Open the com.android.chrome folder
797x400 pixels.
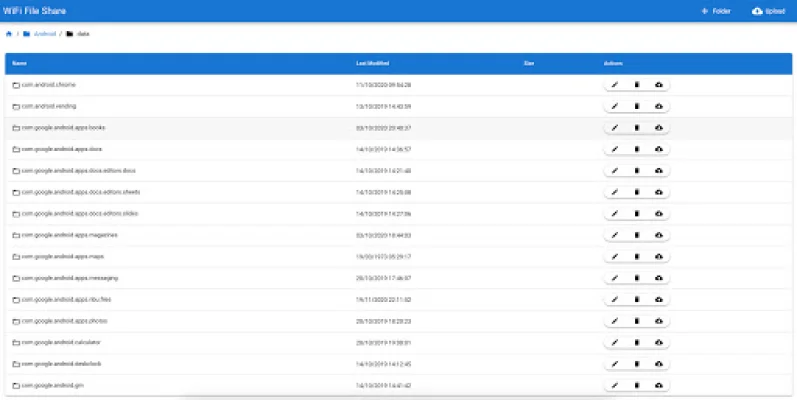click(x=48, y=85)
